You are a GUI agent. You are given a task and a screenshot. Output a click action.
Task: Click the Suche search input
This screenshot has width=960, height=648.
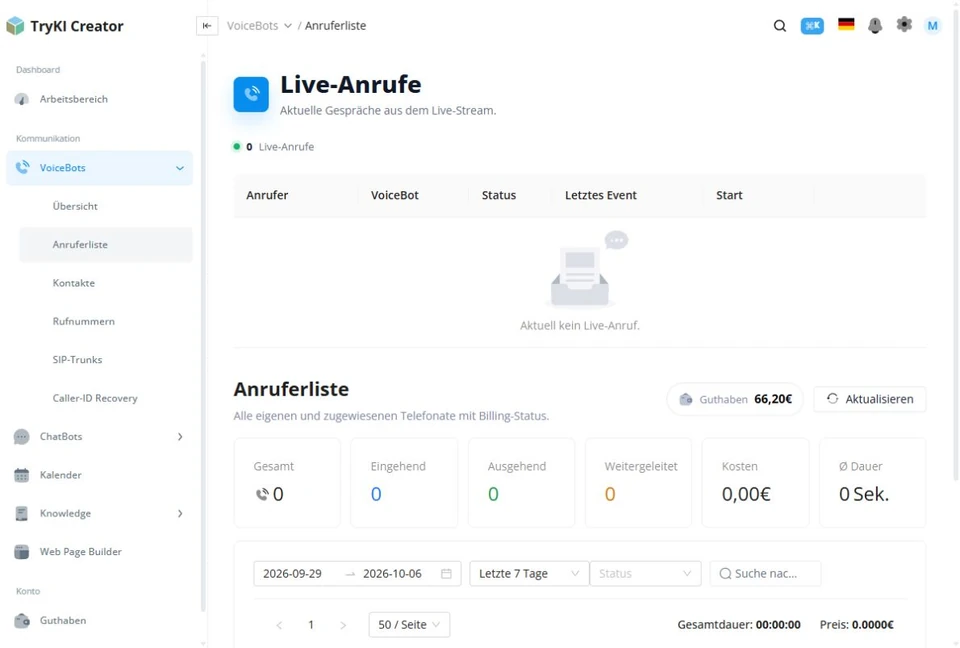[765, 574]
